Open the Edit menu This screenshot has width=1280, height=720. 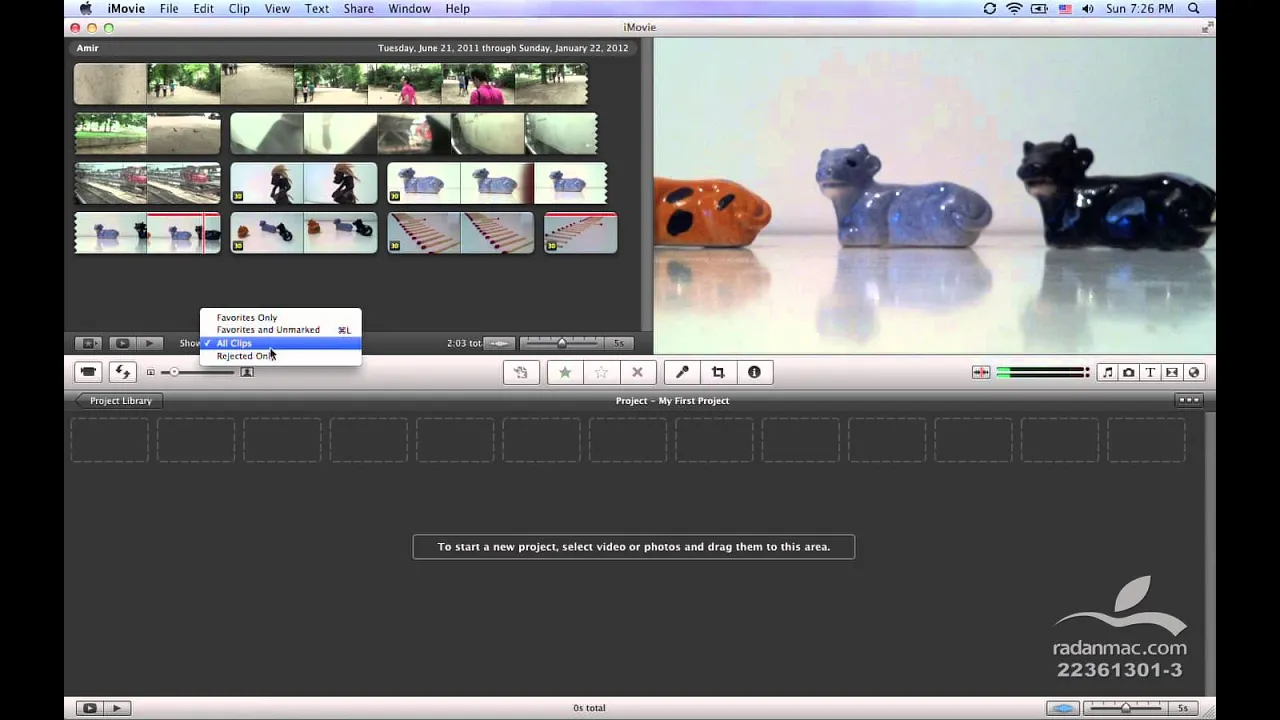[203, 9]
